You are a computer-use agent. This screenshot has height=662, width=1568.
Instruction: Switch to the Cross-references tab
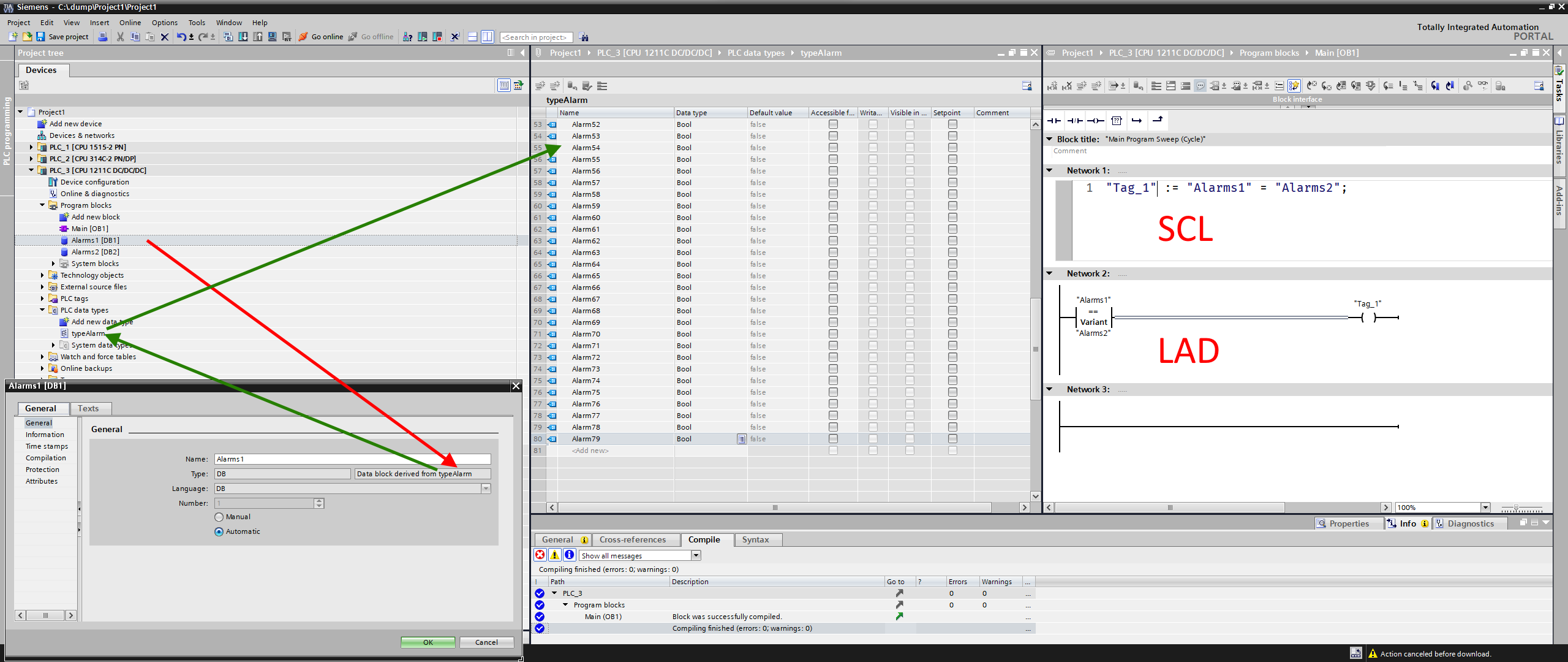632,540
